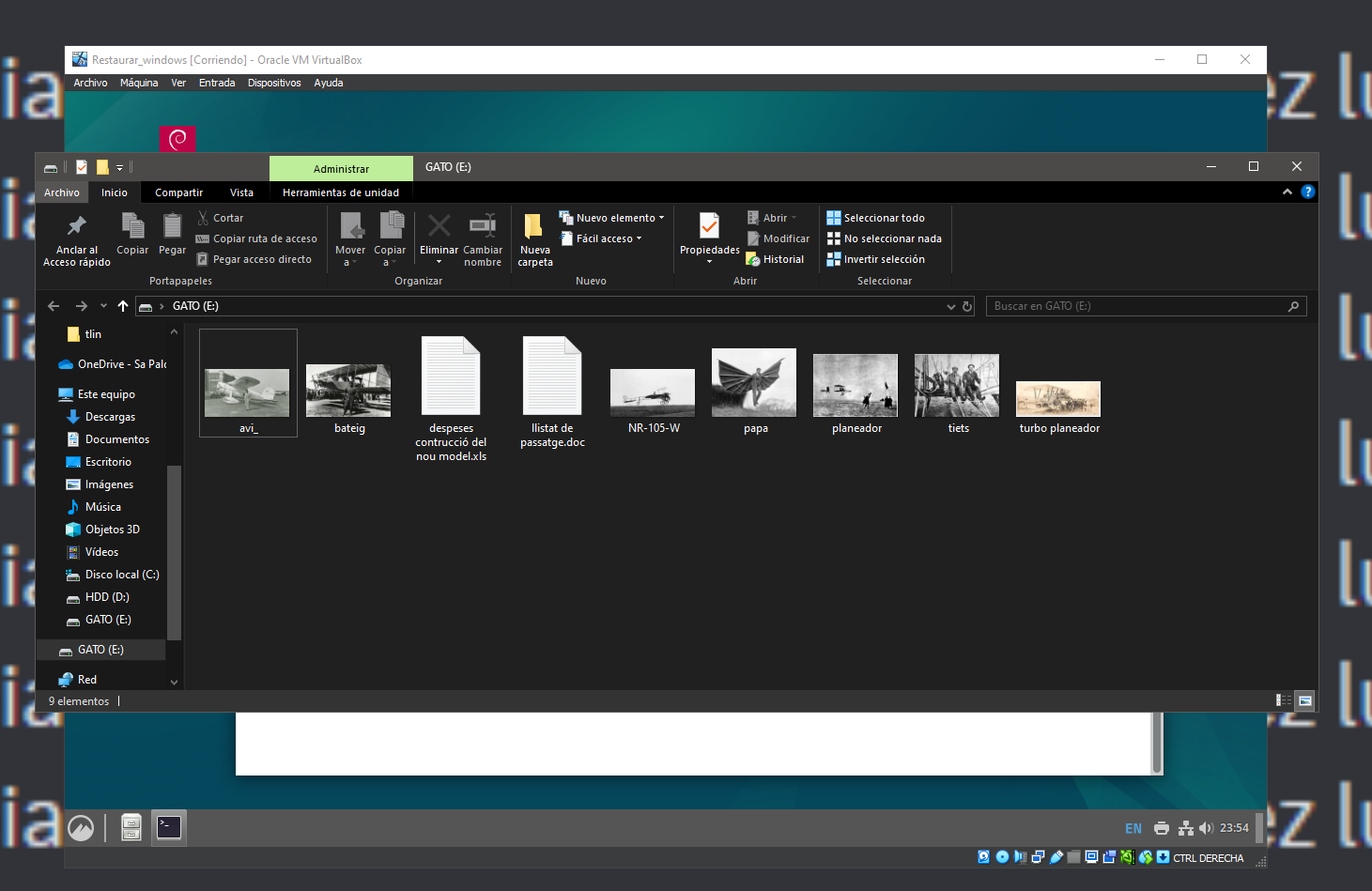Select the bateig image thumbnail

tap(348, 388)
